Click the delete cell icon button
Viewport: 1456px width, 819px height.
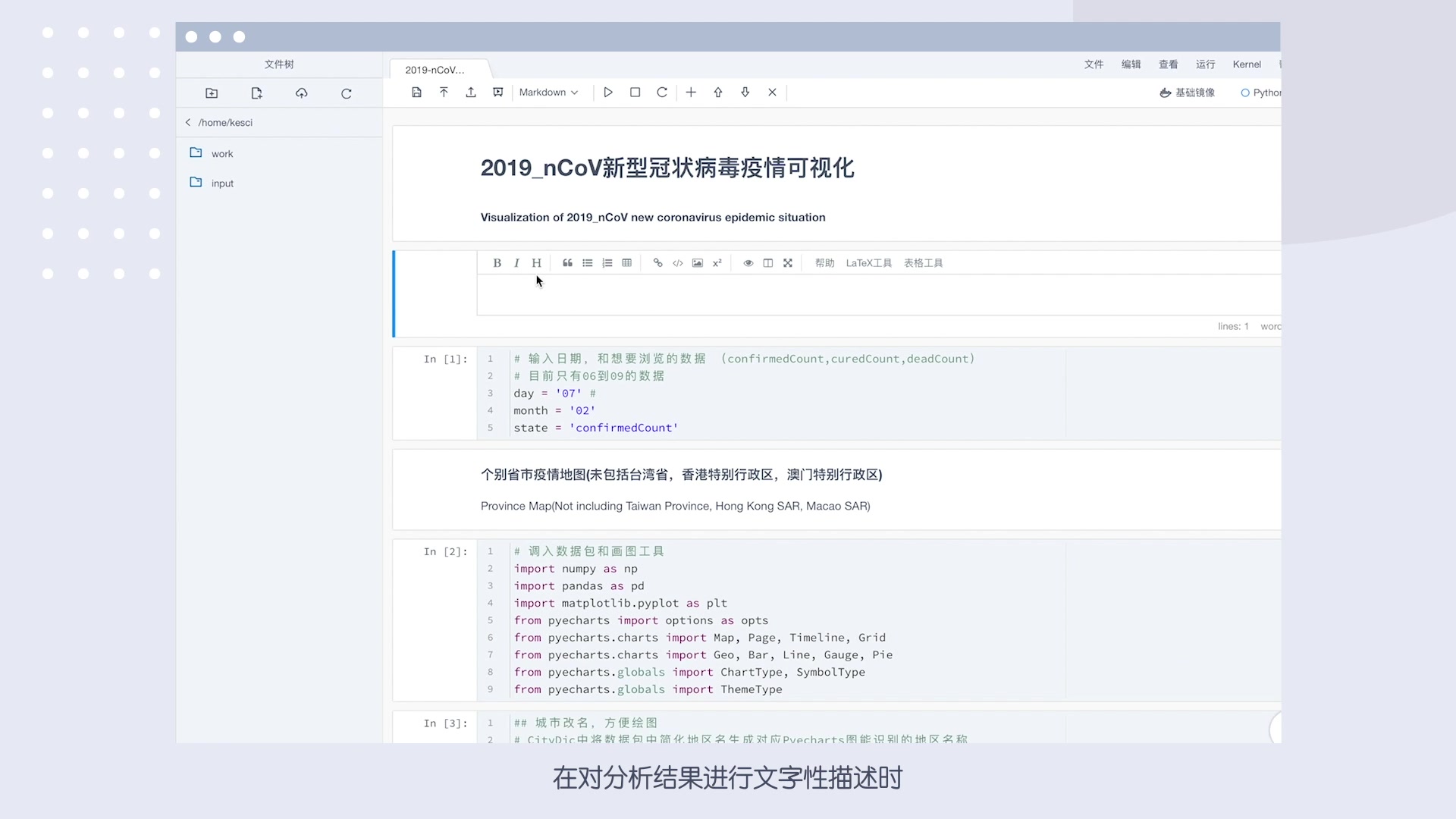771,92
